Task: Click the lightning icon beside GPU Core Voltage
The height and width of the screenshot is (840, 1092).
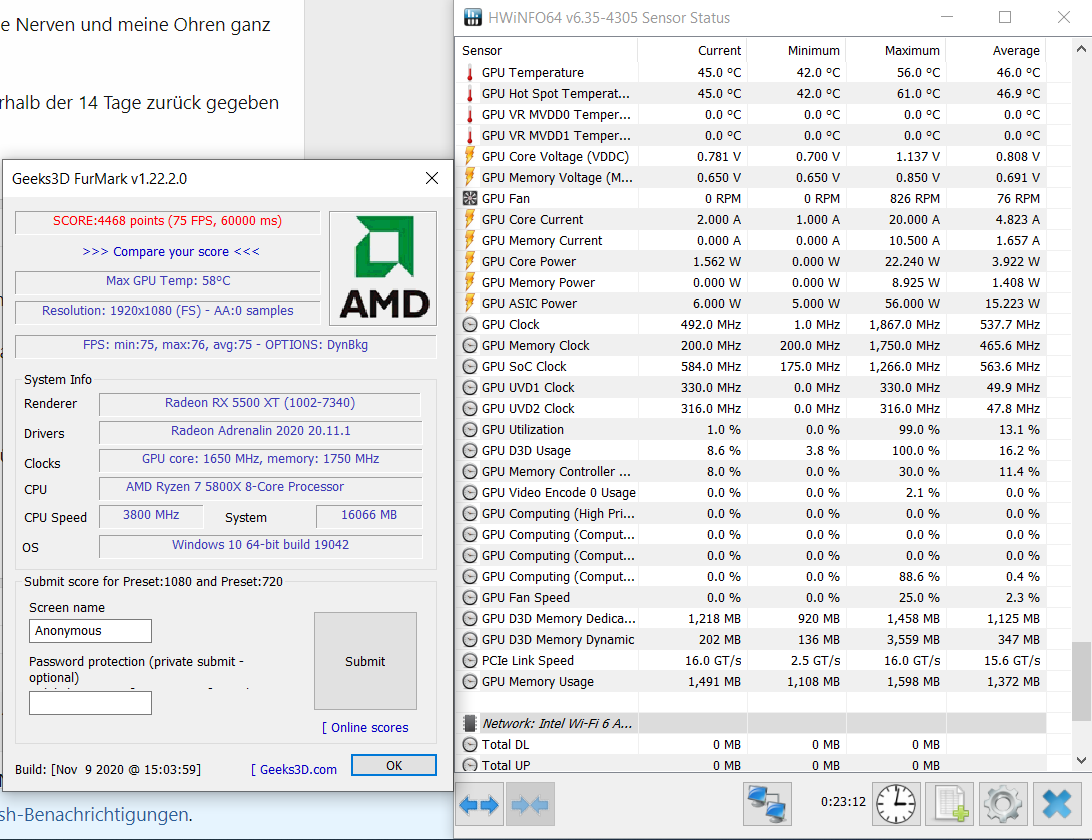Action: (x=470, y=156)
